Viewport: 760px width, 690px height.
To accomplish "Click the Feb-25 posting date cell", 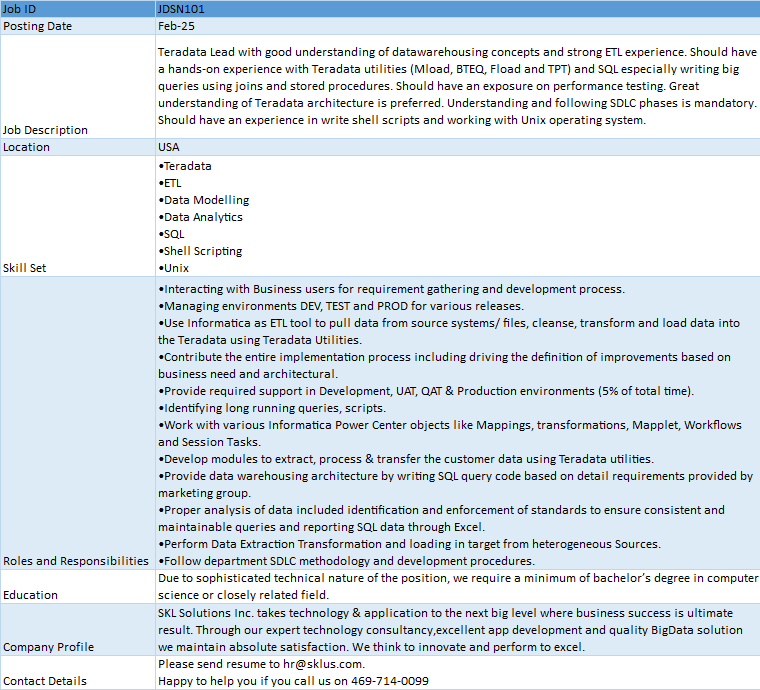I will (x=175, y=26).
